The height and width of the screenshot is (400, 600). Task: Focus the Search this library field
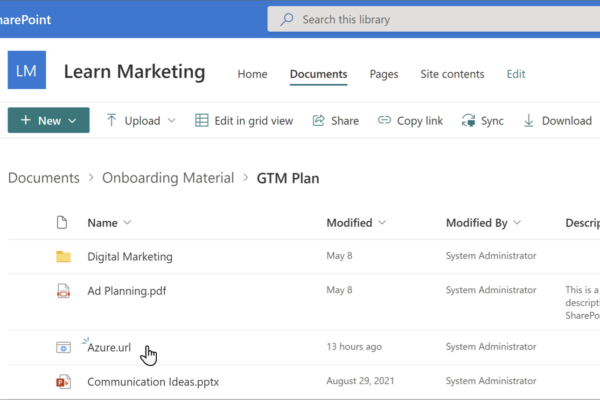[434, 19]
